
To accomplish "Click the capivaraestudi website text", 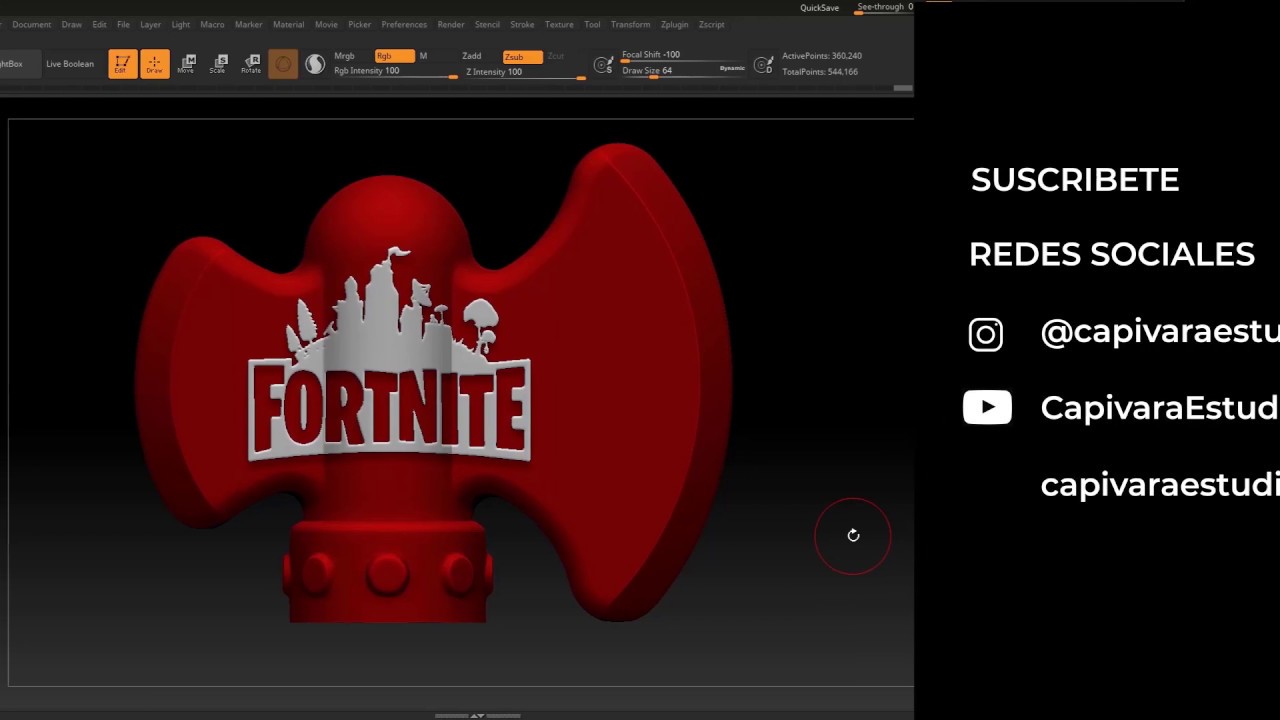I will [x=1160, y=485].
